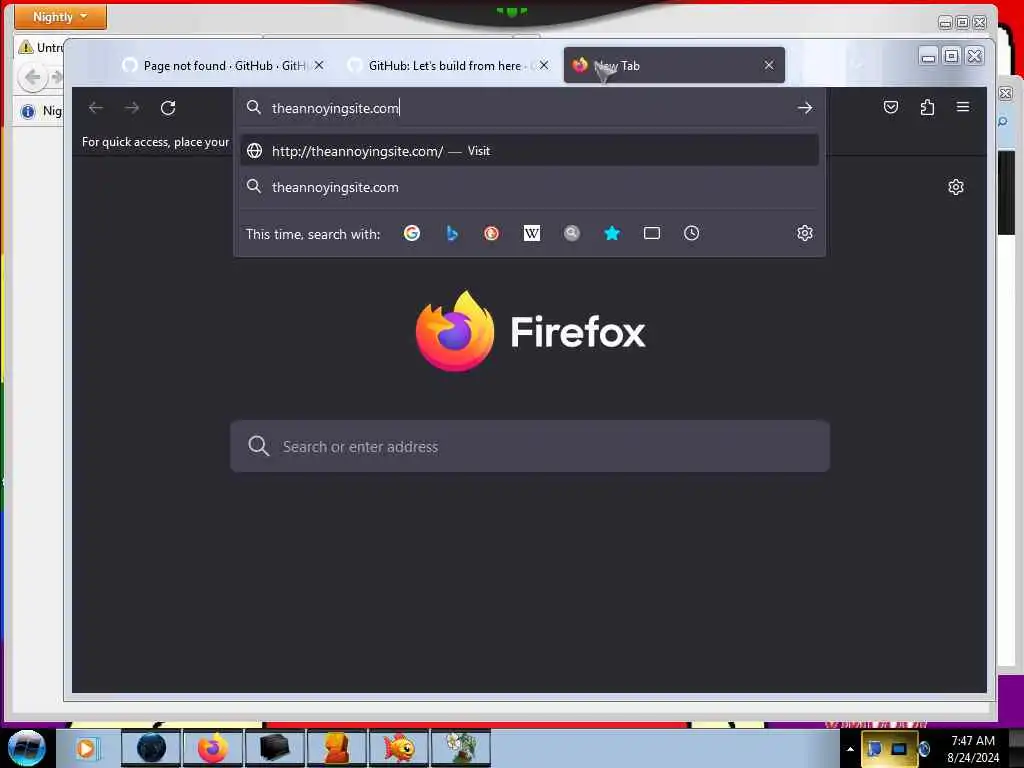Click back button in background Nightly window
This screenshot has height=768, width=1024.
(x=33, y=78)
